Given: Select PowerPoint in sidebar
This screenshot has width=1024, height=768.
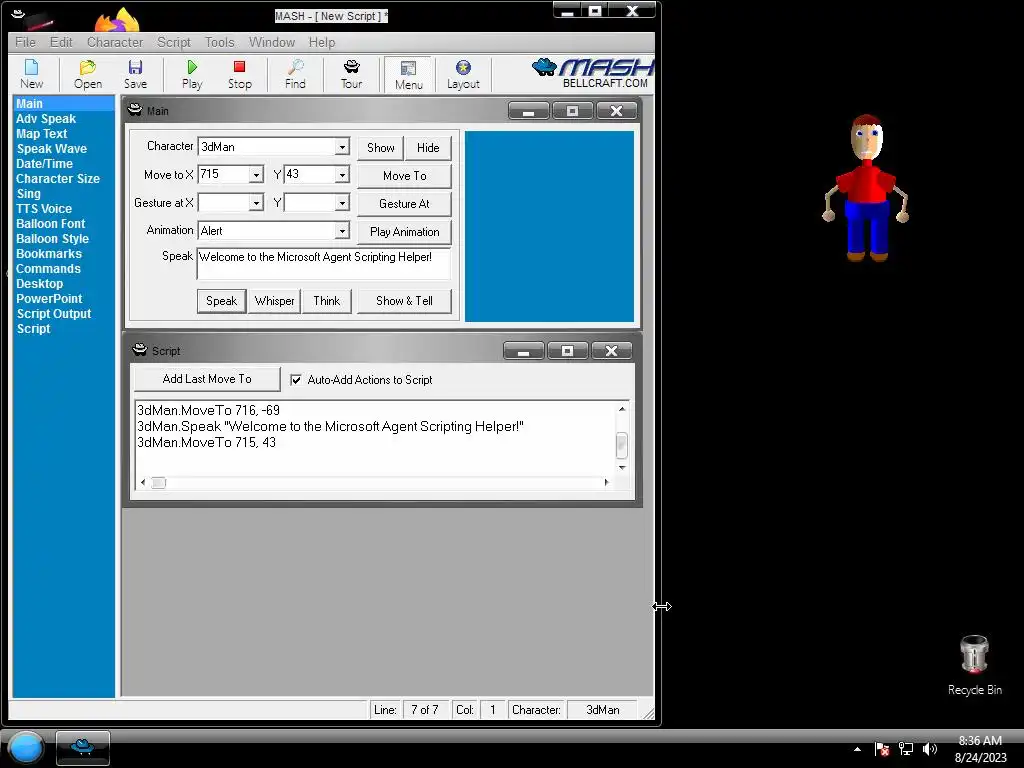Looking at the screenshot, I should click(x=49, y=299).
